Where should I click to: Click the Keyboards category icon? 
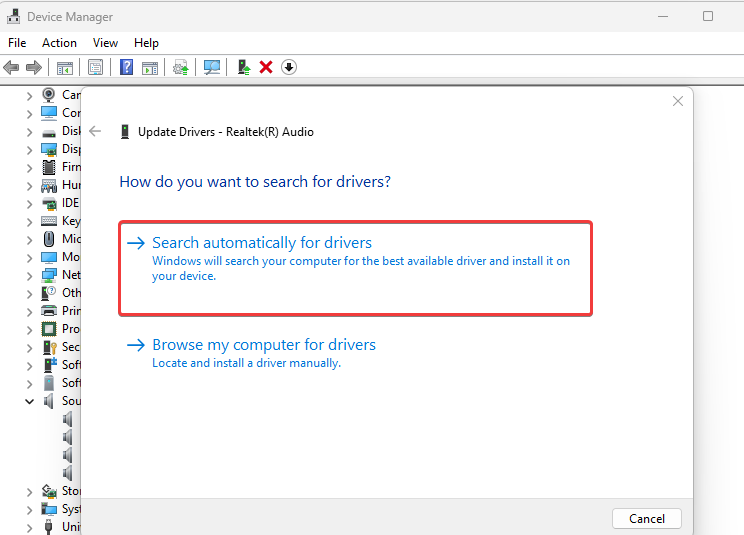[49, 221]
